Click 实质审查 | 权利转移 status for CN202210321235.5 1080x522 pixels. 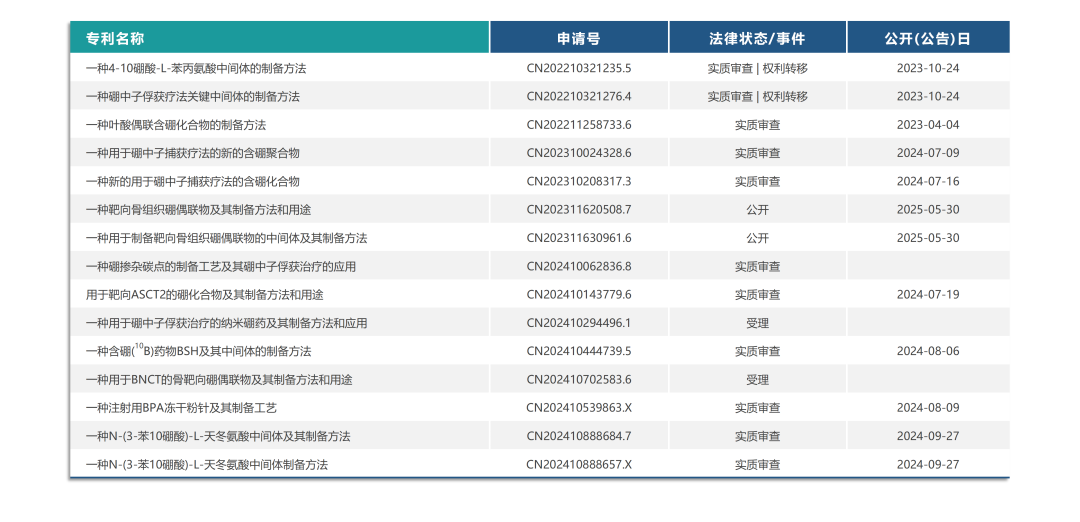(758, 68)
